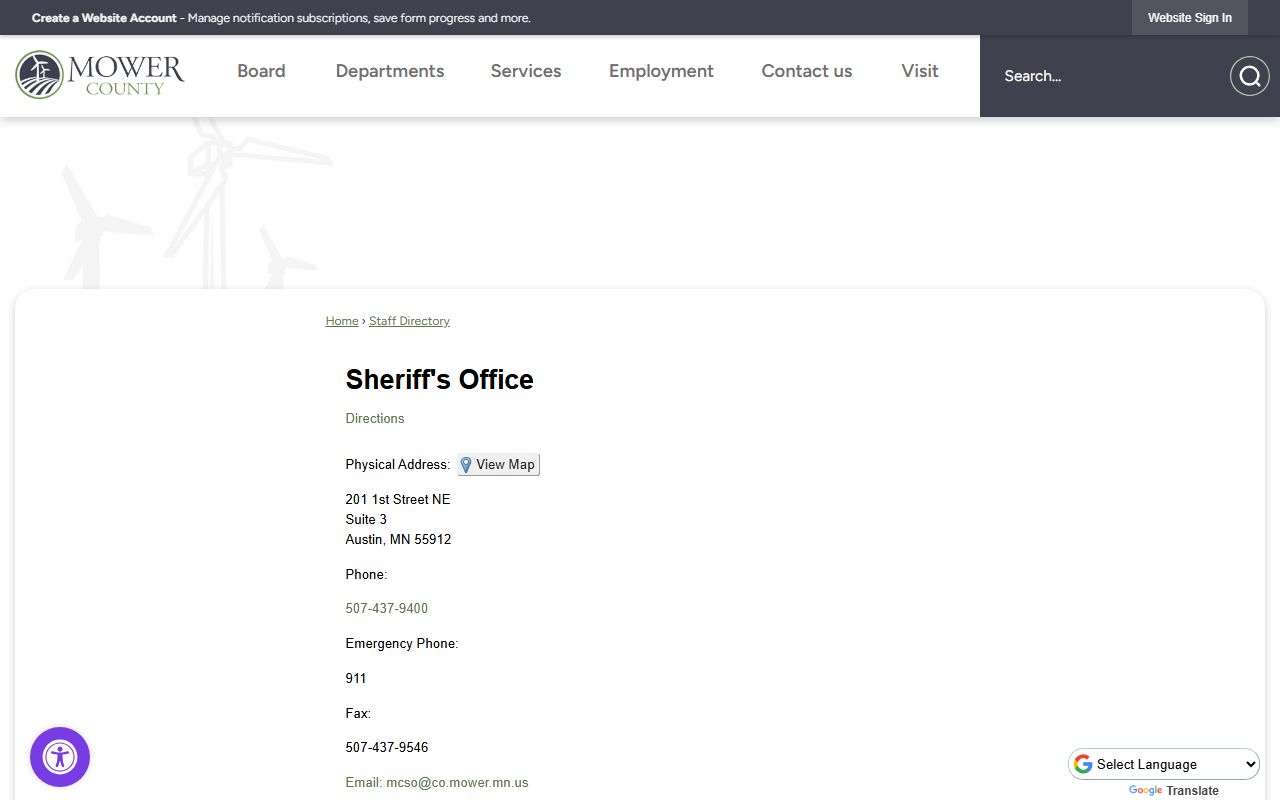Open the Departments menu
This screenshot has height=800, width=1280.
tap(390, 71)
